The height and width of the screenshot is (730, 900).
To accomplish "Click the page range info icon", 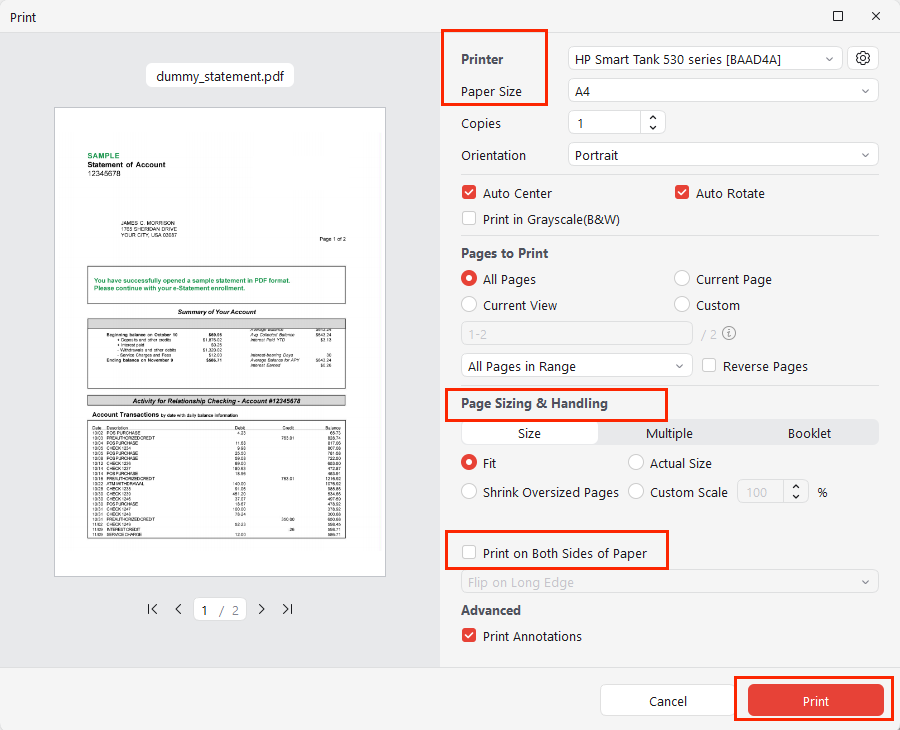I will tap(729, 333).
